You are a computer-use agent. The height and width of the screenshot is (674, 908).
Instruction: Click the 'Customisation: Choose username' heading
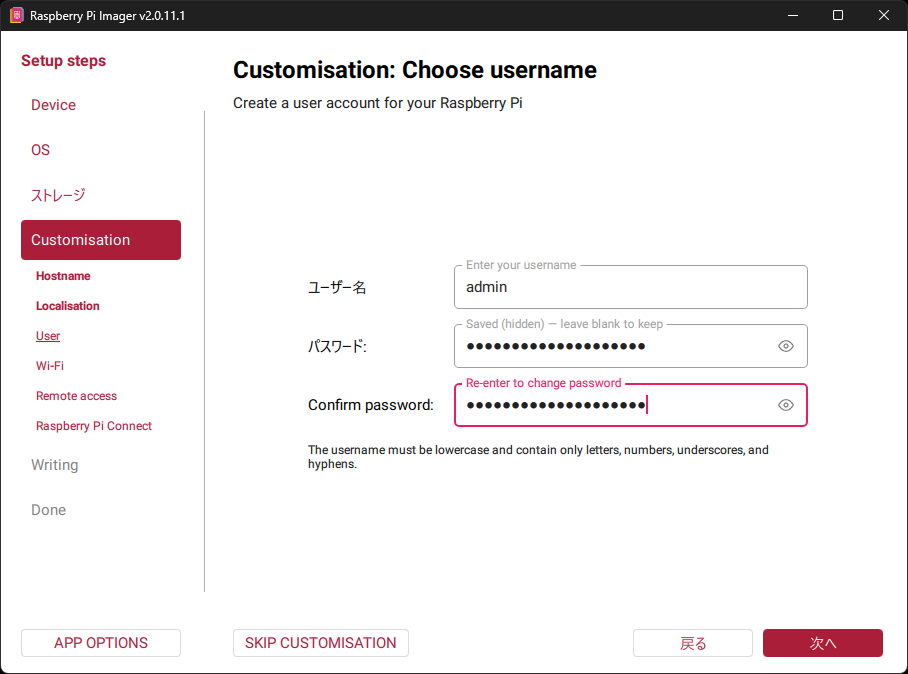coord(415,70)
